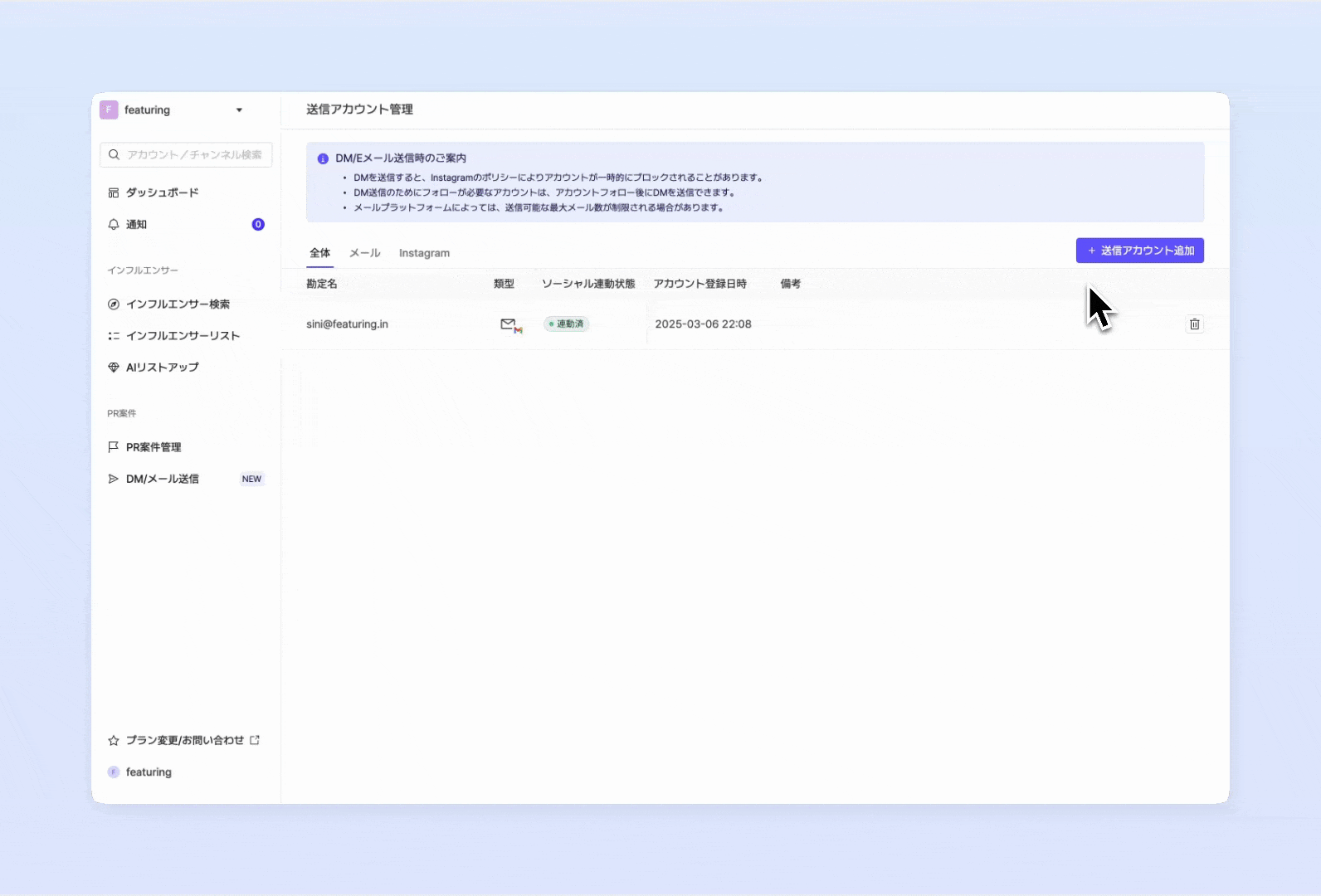Click the DM/Eメール送信時のご案内 notice heading
Screen dimensions: 1321x896
point(401,158)
